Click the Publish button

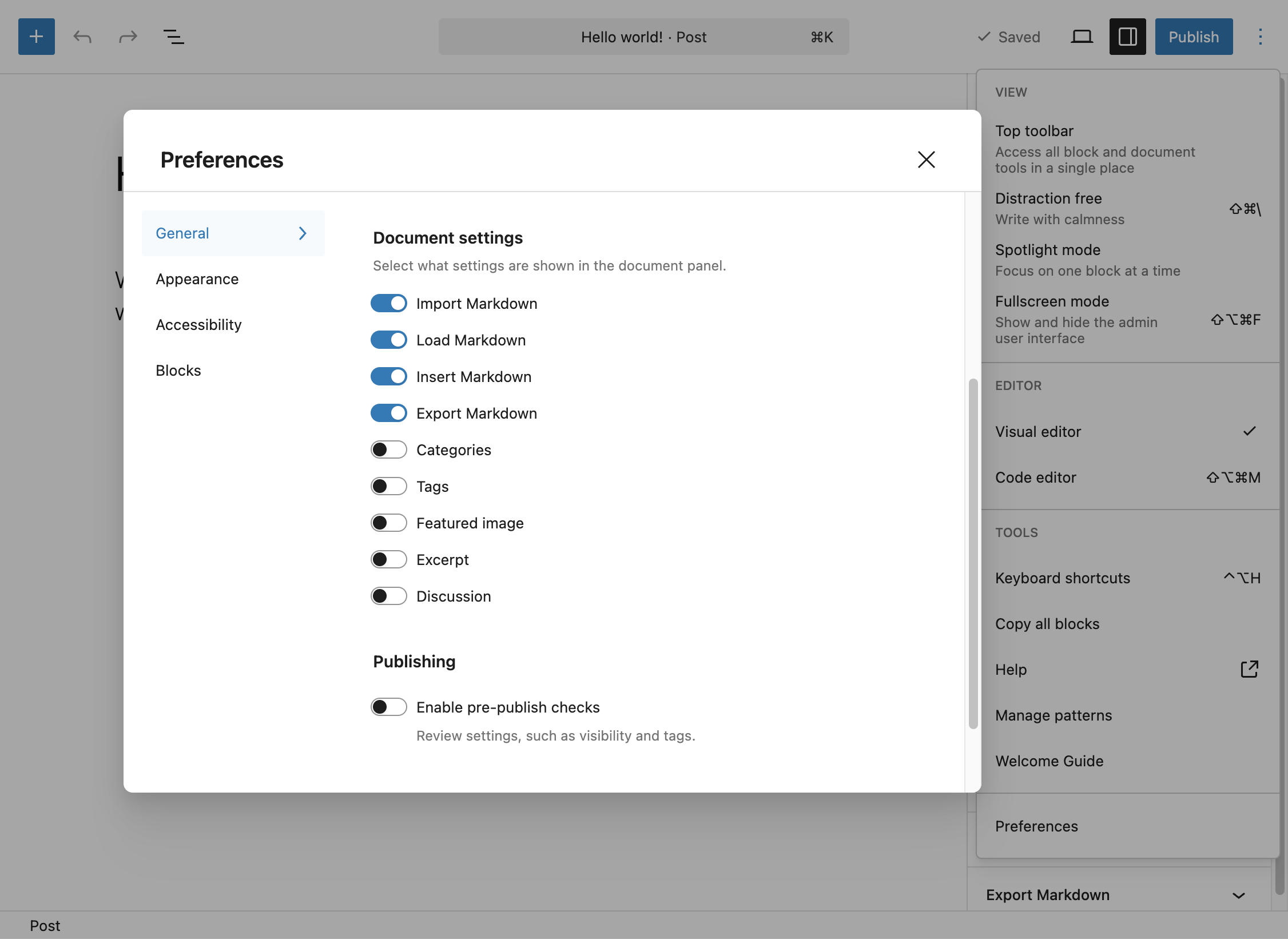pos(1193,37)
